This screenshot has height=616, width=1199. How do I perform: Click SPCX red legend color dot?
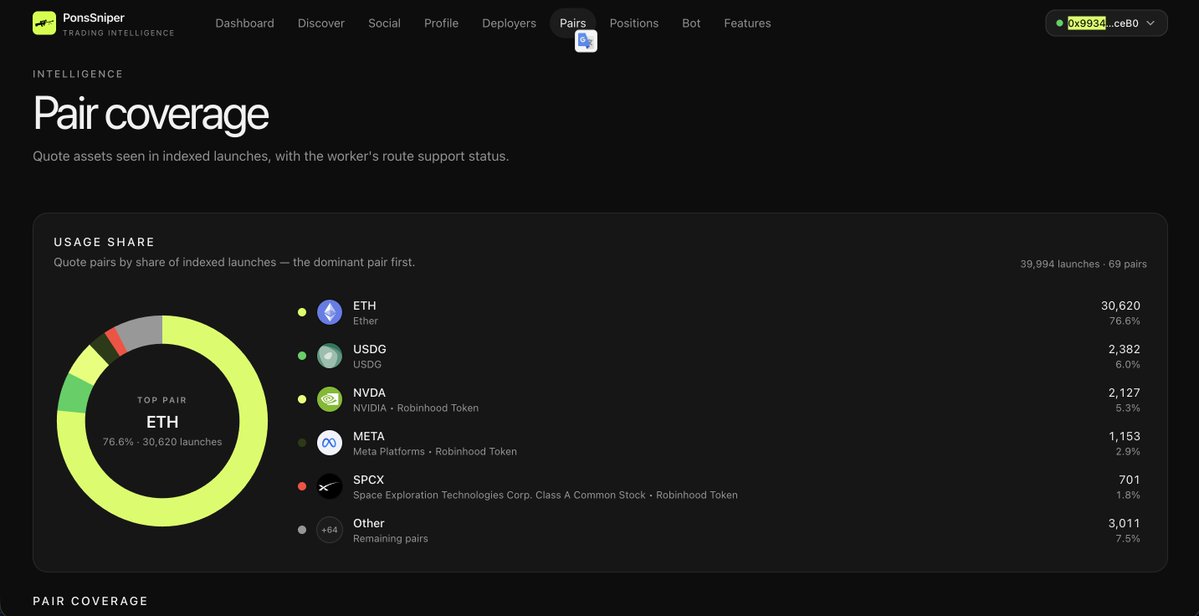point(302,486)
